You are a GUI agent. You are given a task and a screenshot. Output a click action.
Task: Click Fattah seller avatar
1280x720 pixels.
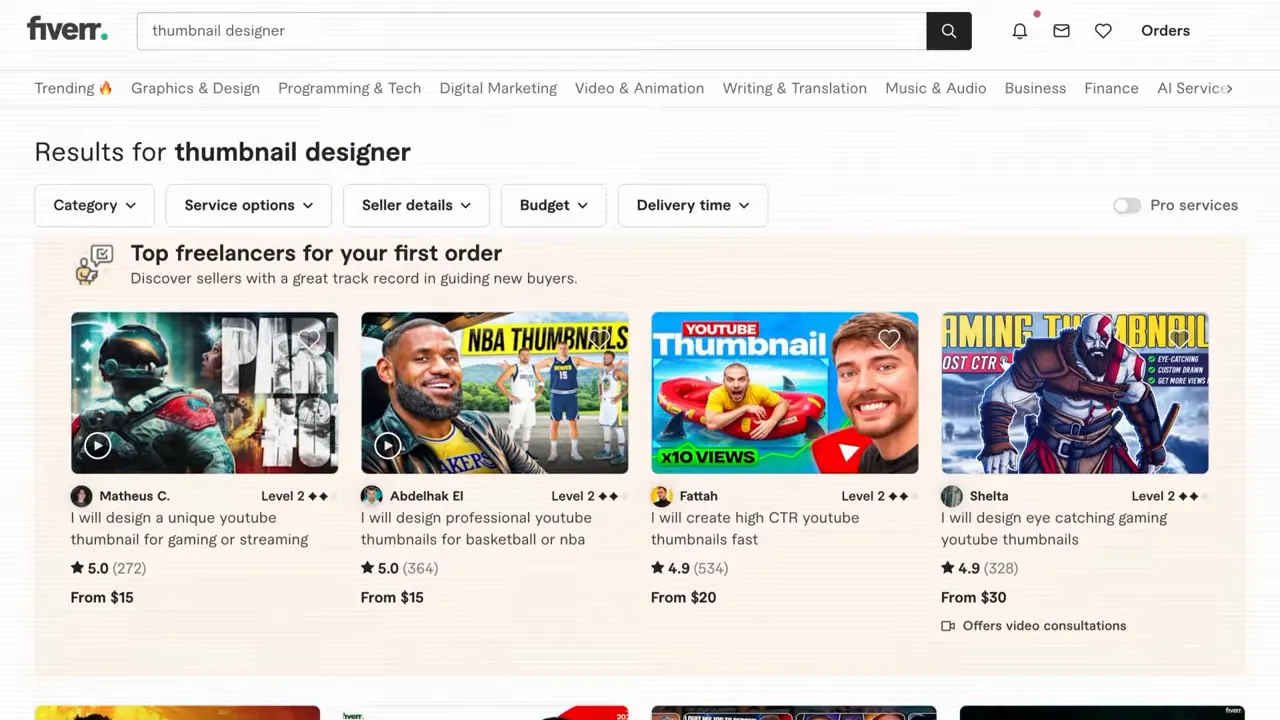point(661,496)
